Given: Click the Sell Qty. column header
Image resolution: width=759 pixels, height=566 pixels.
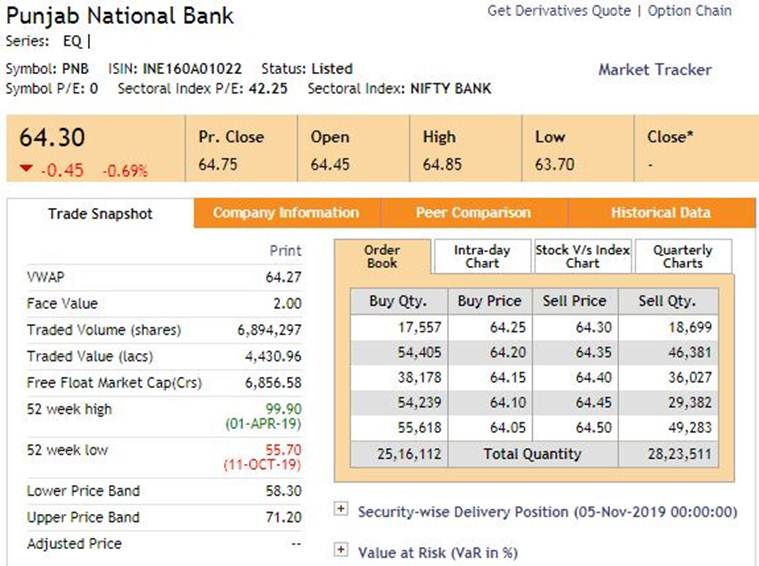Looking at the screenshot, I should tap(667, 301).
